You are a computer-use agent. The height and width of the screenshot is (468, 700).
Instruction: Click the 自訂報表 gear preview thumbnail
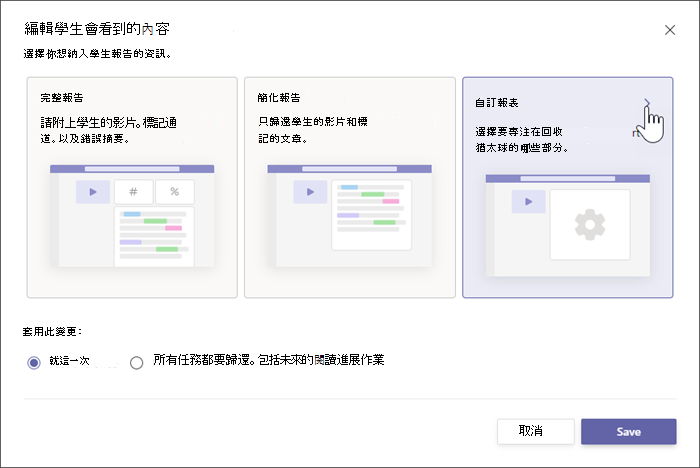pyautogui.click(x=567, y=226)
